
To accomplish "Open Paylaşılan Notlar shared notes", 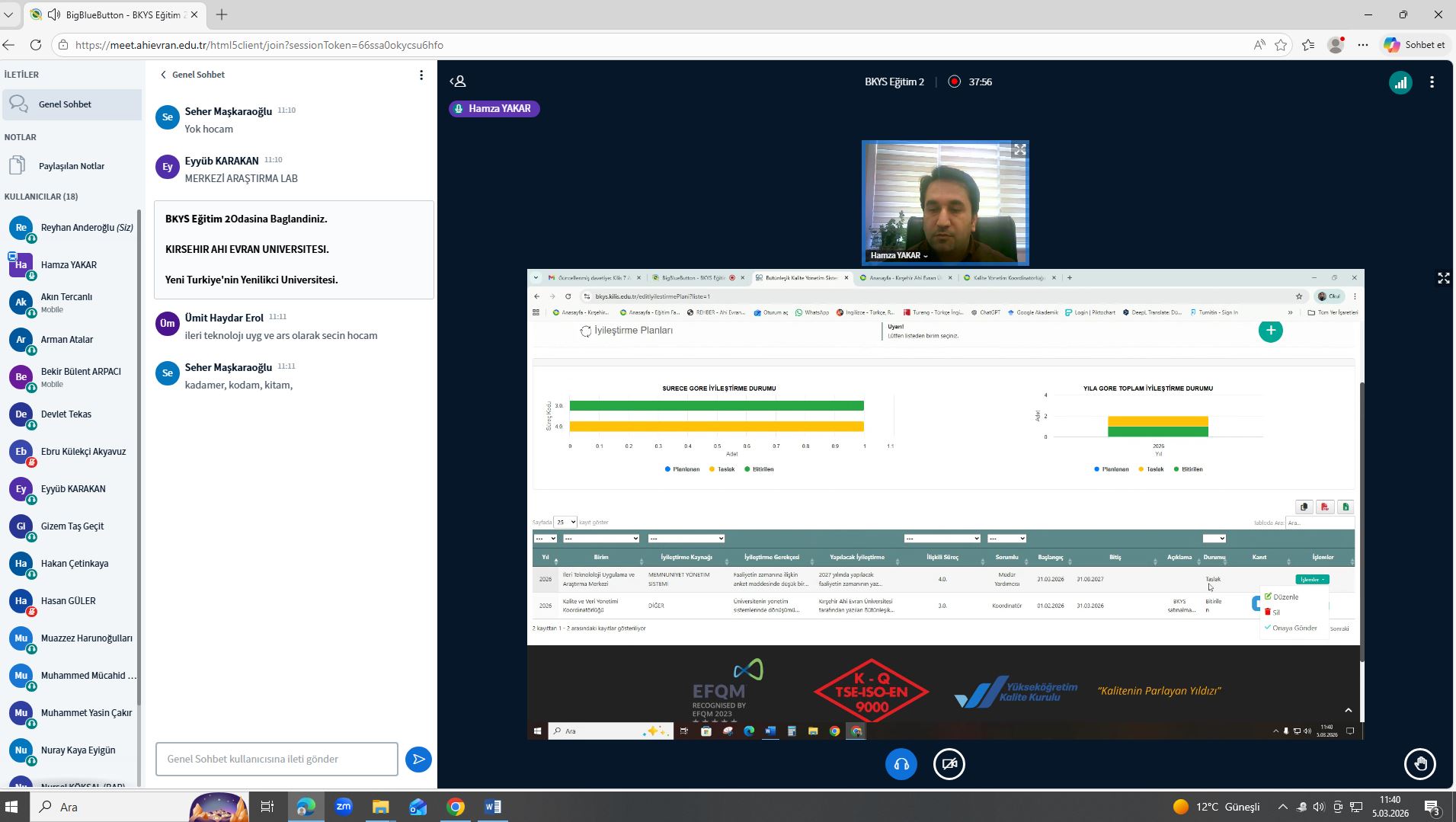I will coord(72,166).
